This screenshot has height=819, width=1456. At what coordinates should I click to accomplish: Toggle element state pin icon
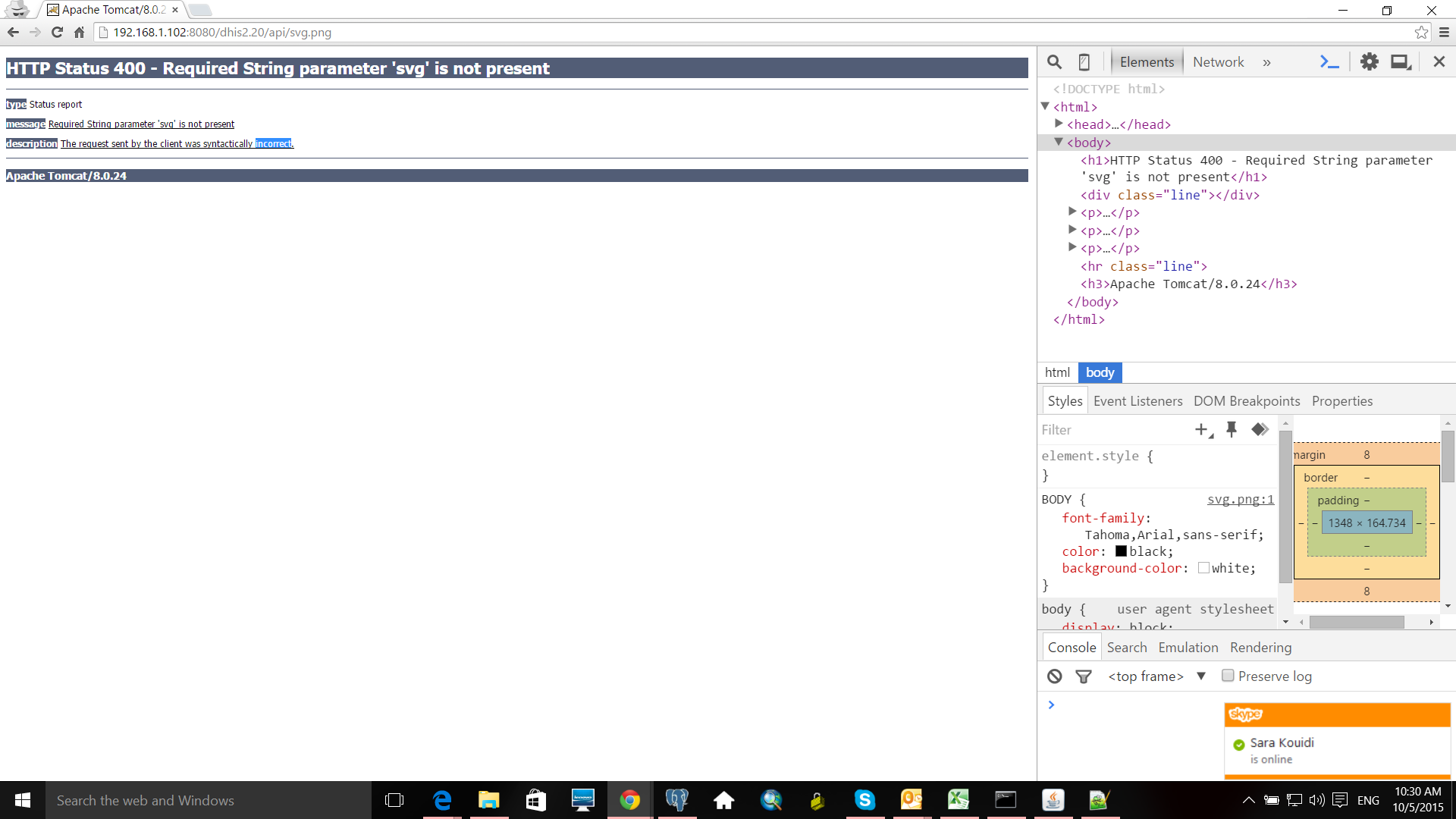point(1232,430)
